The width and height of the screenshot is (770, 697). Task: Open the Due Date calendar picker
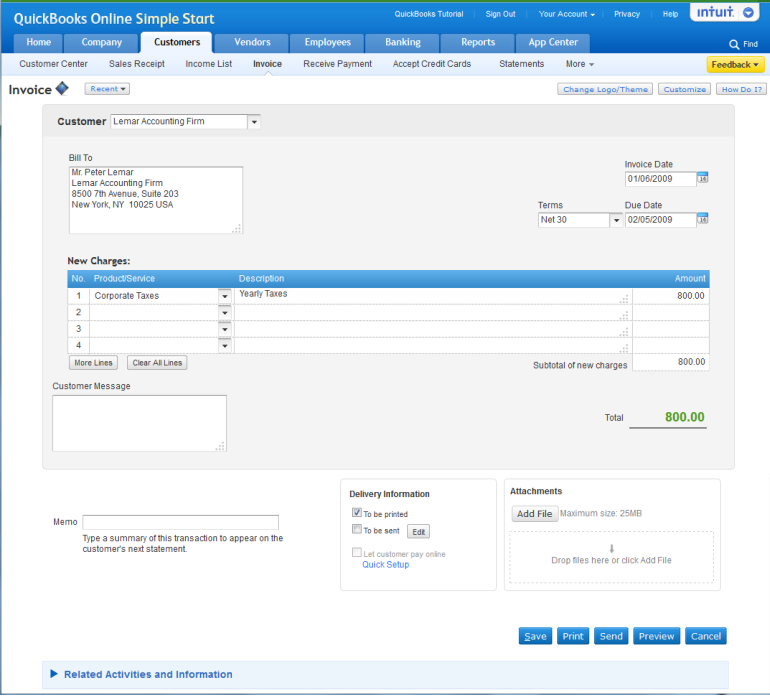(703, 218)
